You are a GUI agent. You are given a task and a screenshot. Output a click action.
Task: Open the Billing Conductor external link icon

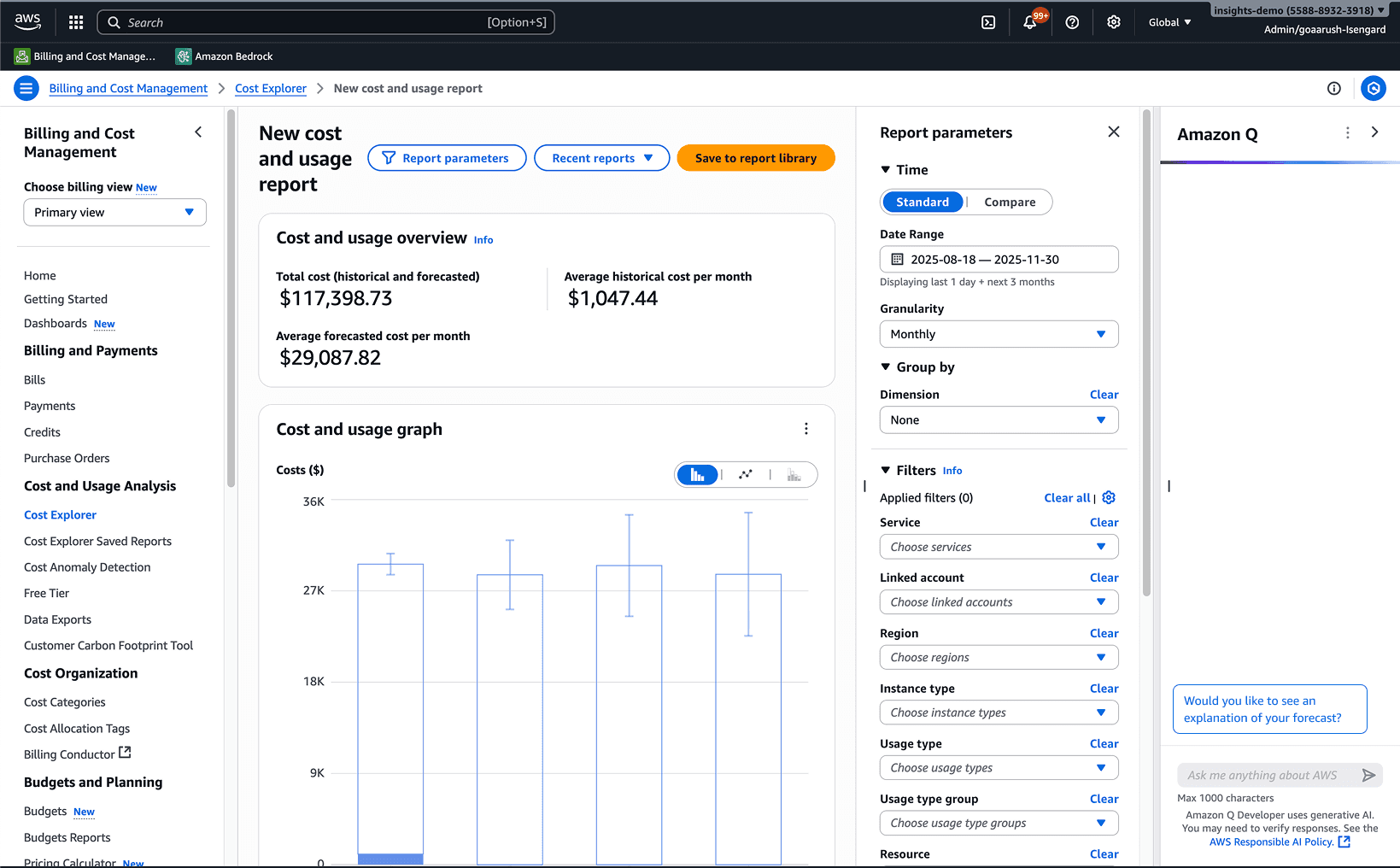(x=125, y=753)
